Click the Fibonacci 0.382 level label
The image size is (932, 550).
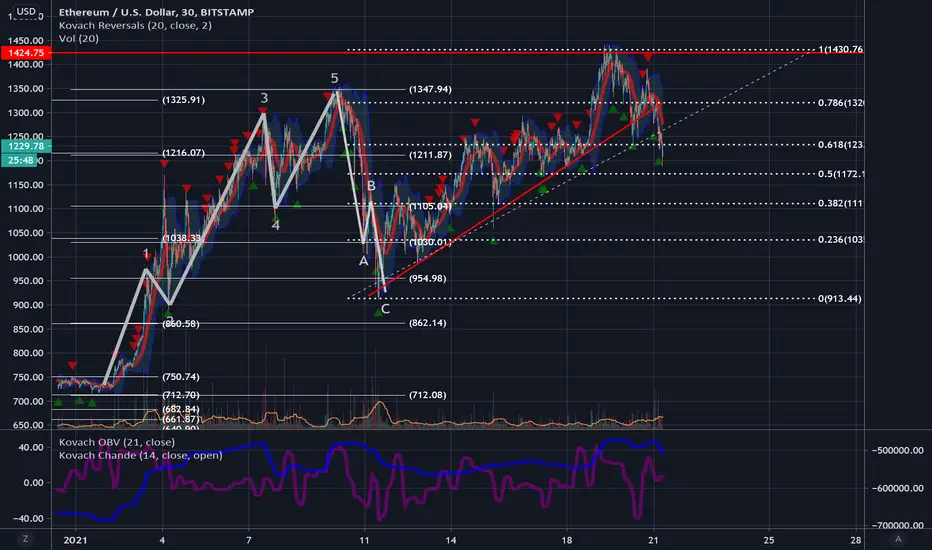(x=840, y=203)
